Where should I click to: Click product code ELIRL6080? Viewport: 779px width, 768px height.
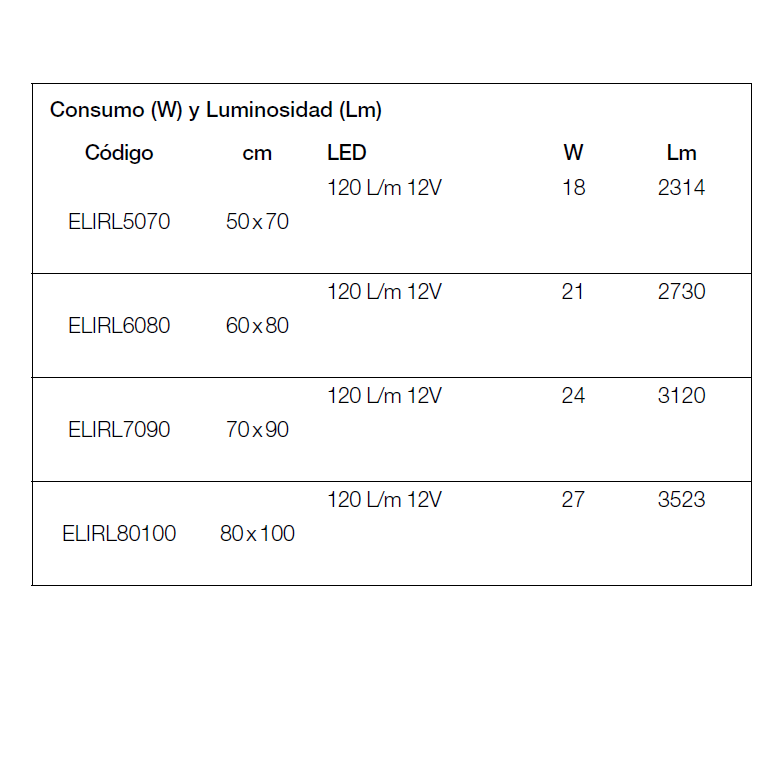[119, 326]
